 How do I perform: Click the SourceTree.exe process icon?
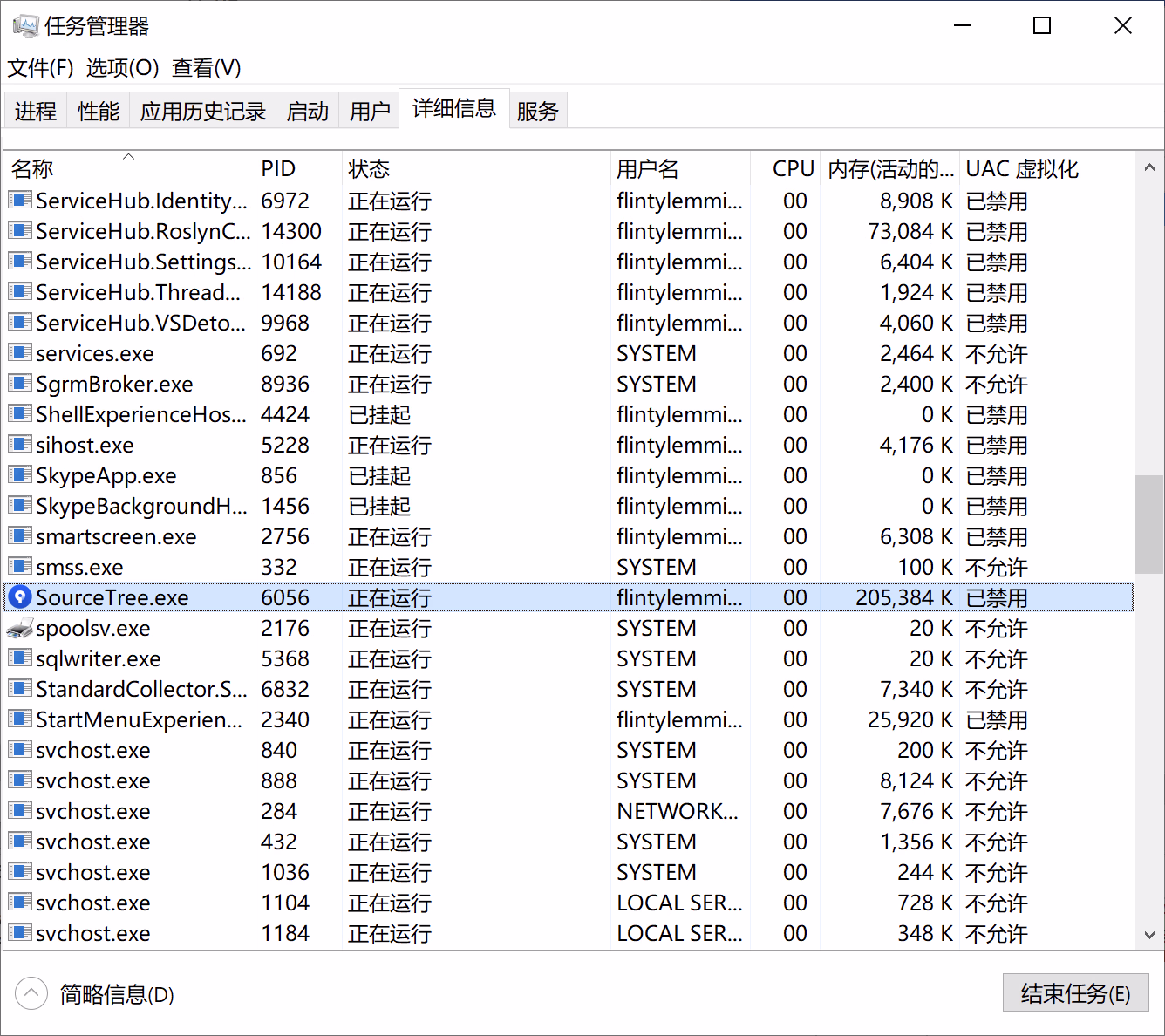[19, 597]
